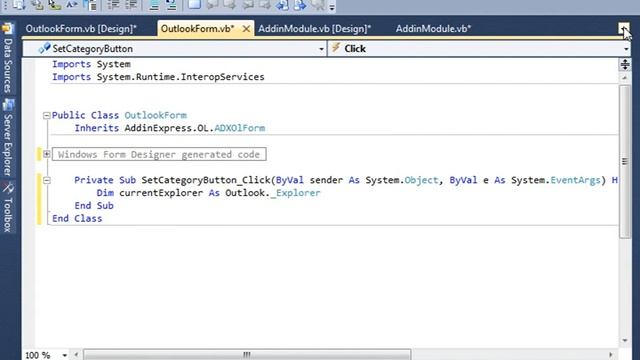Switch to AddinModule.vb [Design]* tab
Image resolution: width=640 pixels, height=360 pixels.
[x=314, y=29]
